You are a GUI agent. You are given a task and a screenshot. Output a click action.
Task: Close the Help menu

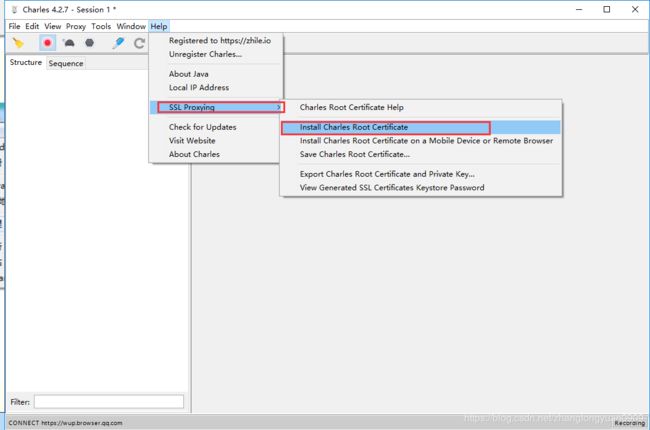coord(159,26)
